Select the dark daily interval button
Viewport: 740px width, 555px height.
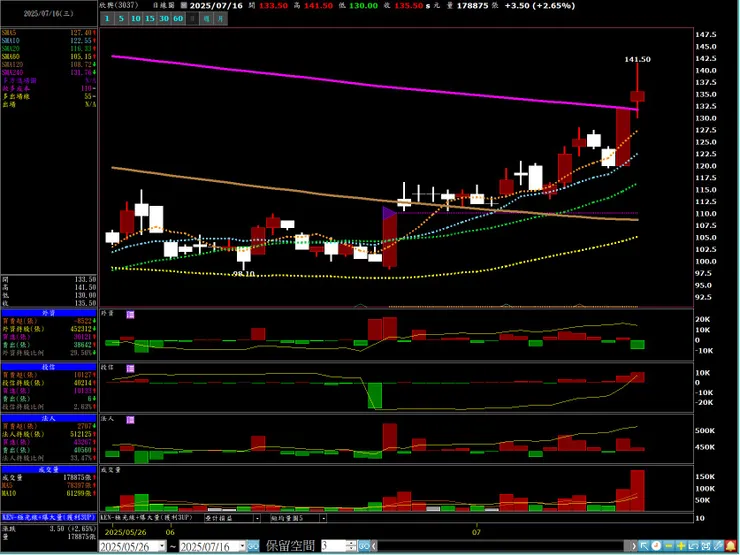point(193,18)
